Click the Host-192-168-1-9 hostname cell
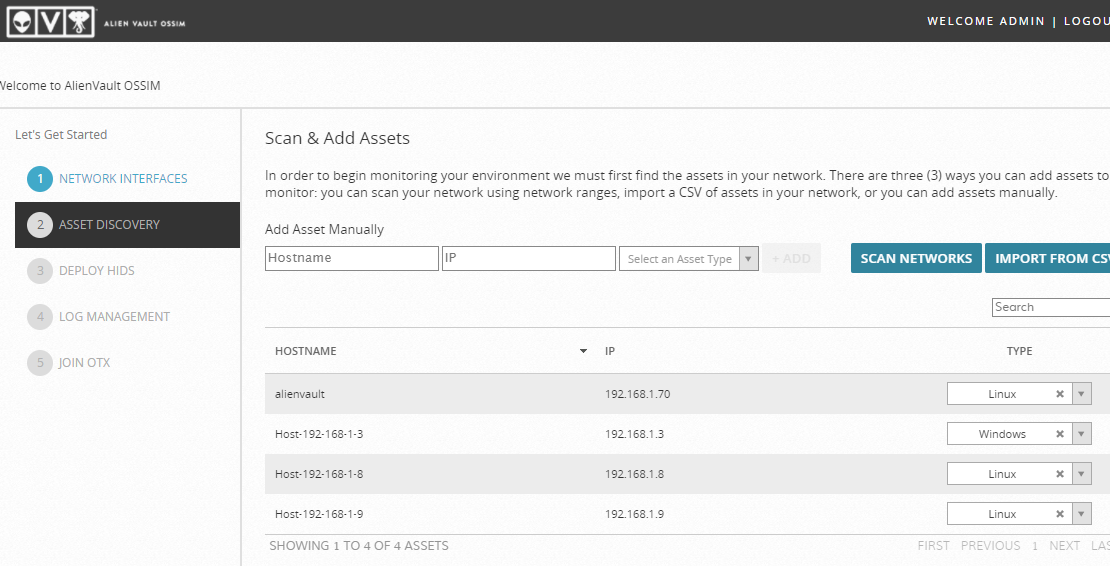 point(319,514)
